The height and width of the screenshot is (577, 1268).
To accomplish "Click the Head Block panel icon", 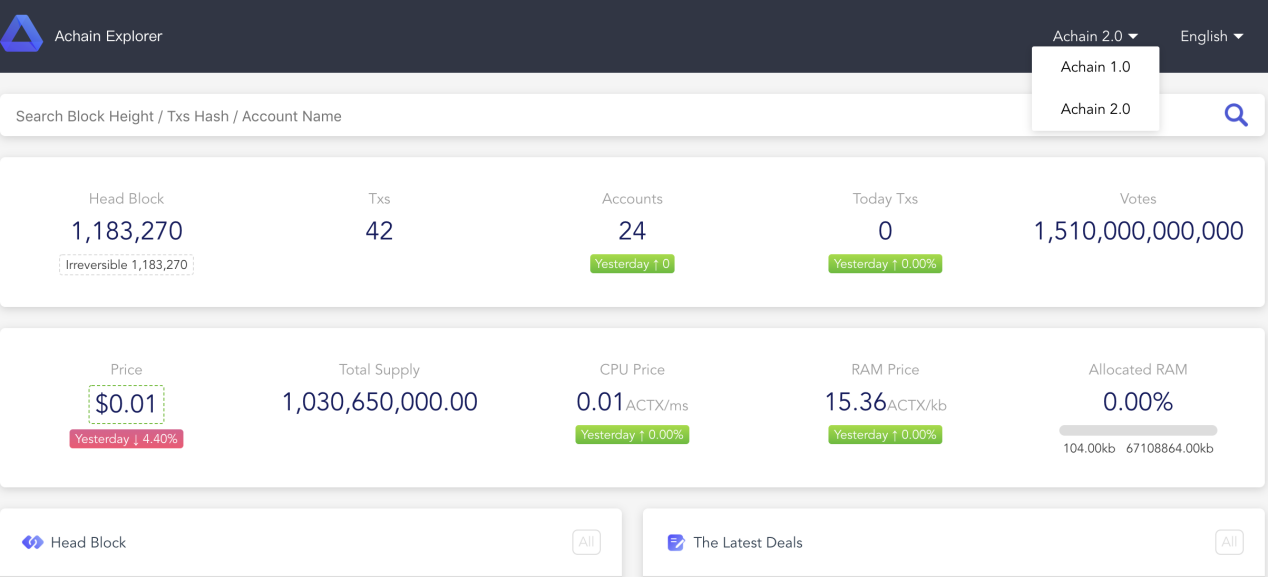I will point(32,542).
